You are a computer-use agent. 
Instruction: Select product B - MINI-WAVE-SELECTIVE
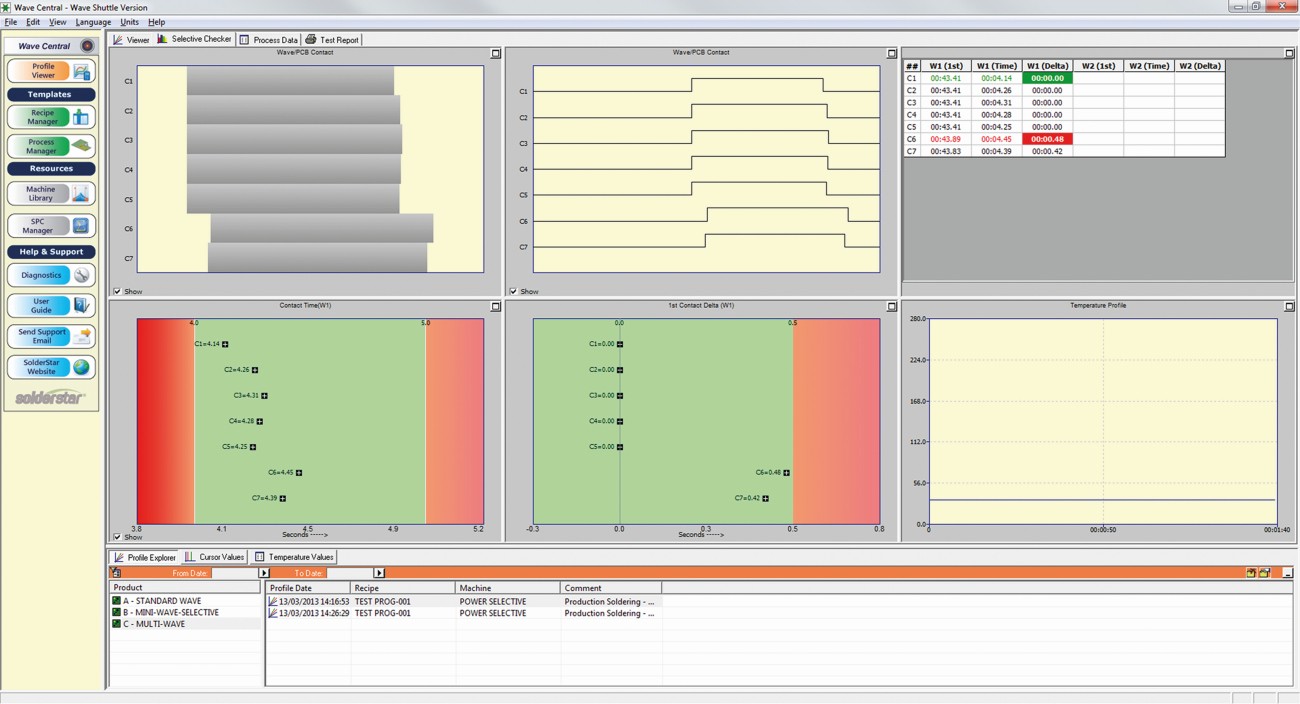click(x=170, y=612)
